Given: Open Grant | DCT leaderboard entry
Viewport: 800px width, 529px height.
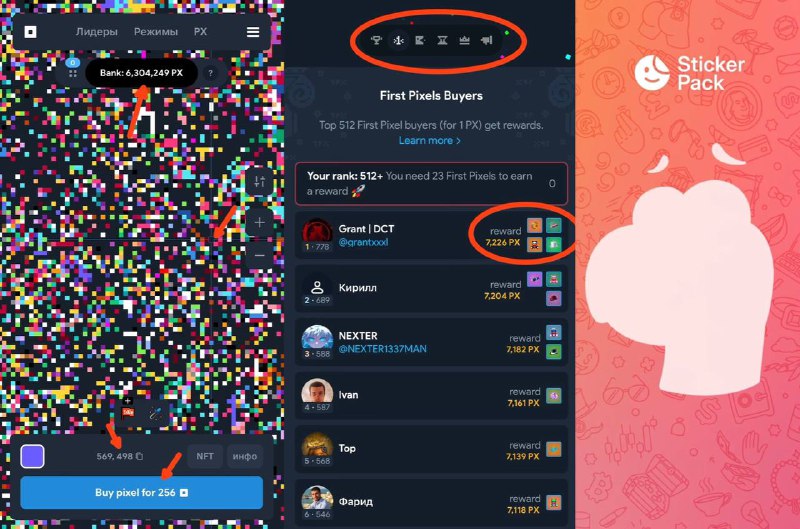Looking at the screenshot, I should [x=431, y=235].
